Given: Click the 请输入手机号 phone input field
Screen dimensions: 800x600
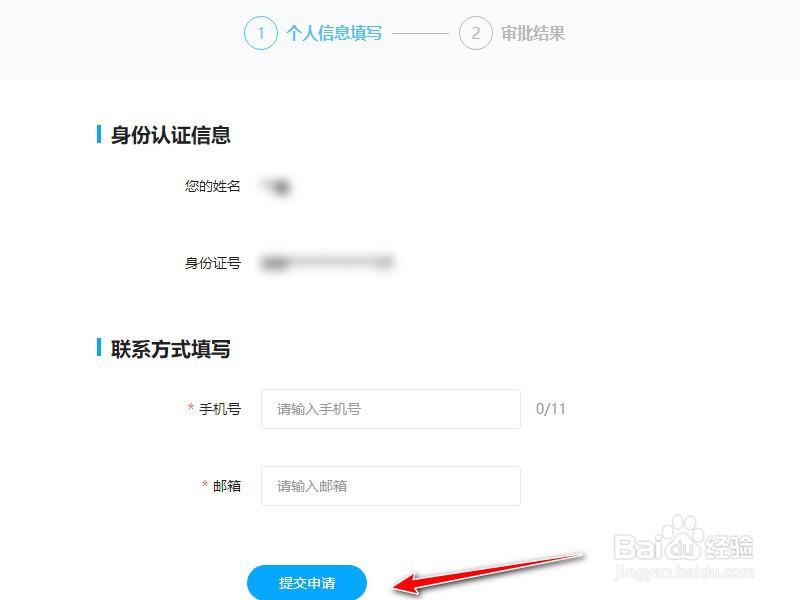Looking at the screenshot, I should [x=391, y=409].
